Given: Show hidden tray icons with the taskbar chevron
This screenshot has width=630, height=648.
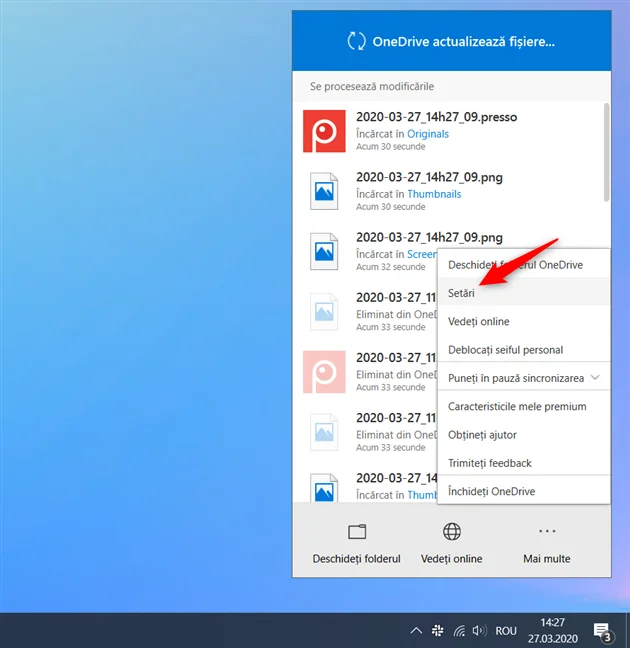Looking at the screenshot, I should pyautogui.click(x=416, y=631).
